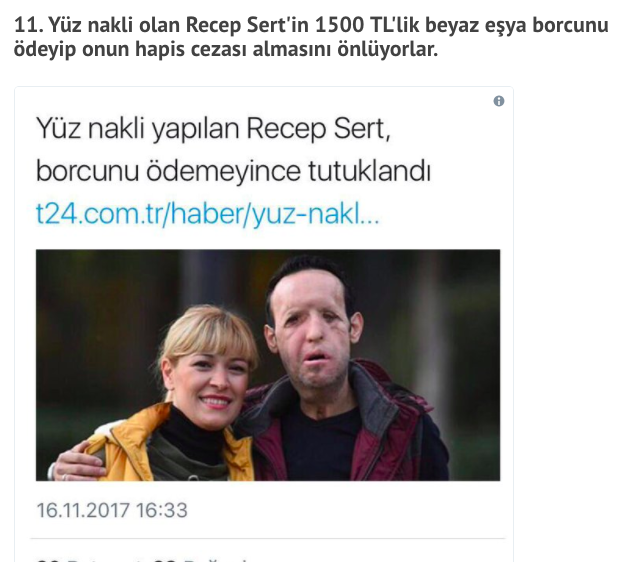Click 'beyaz eşya borcunu' in heading
Screen dimensions: 626x562
[x=517, y=25]
